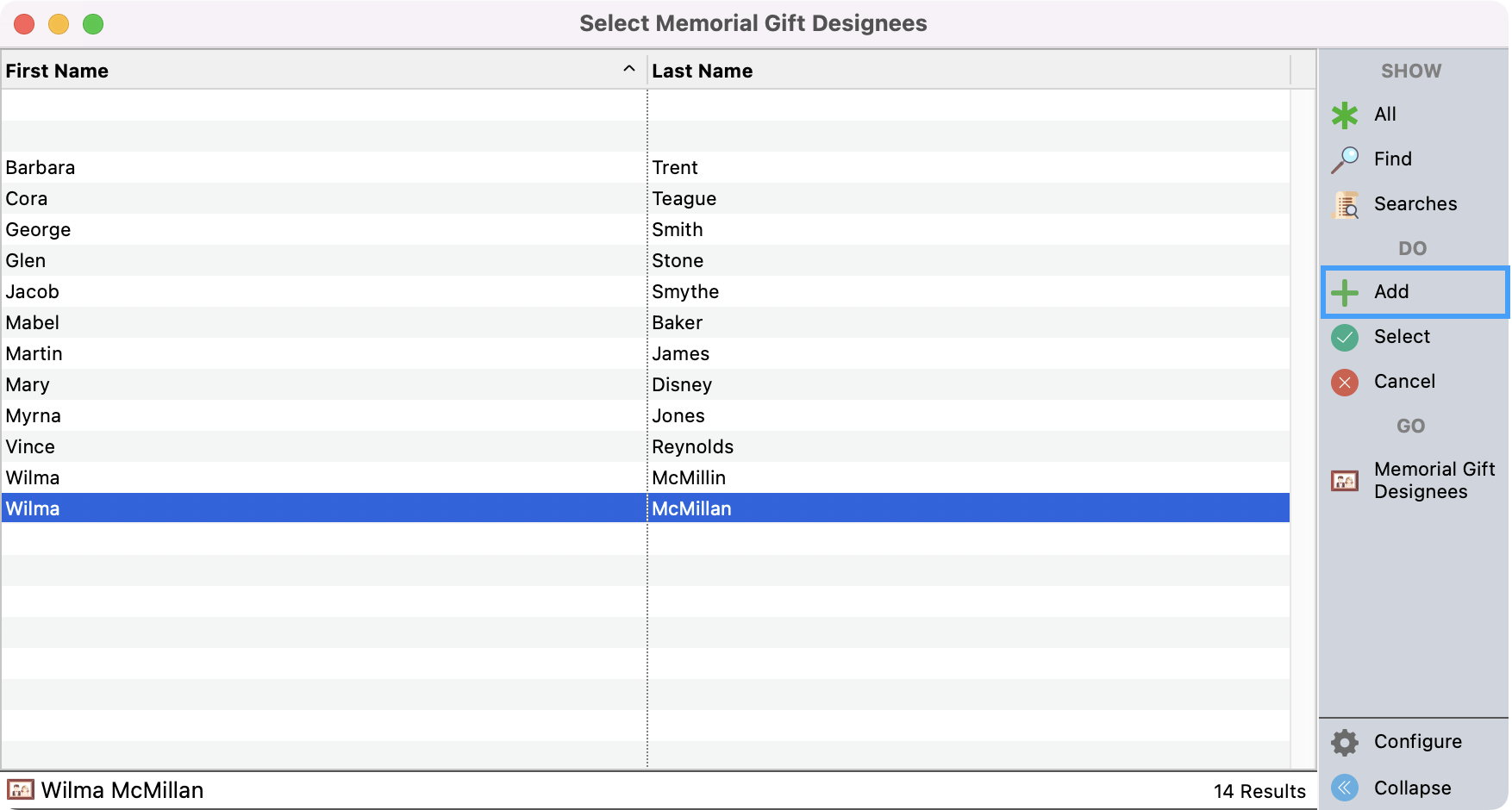Select the George Smith row
The height and width of the screenshot is (810, 1512).
click(x=345, y=229)
